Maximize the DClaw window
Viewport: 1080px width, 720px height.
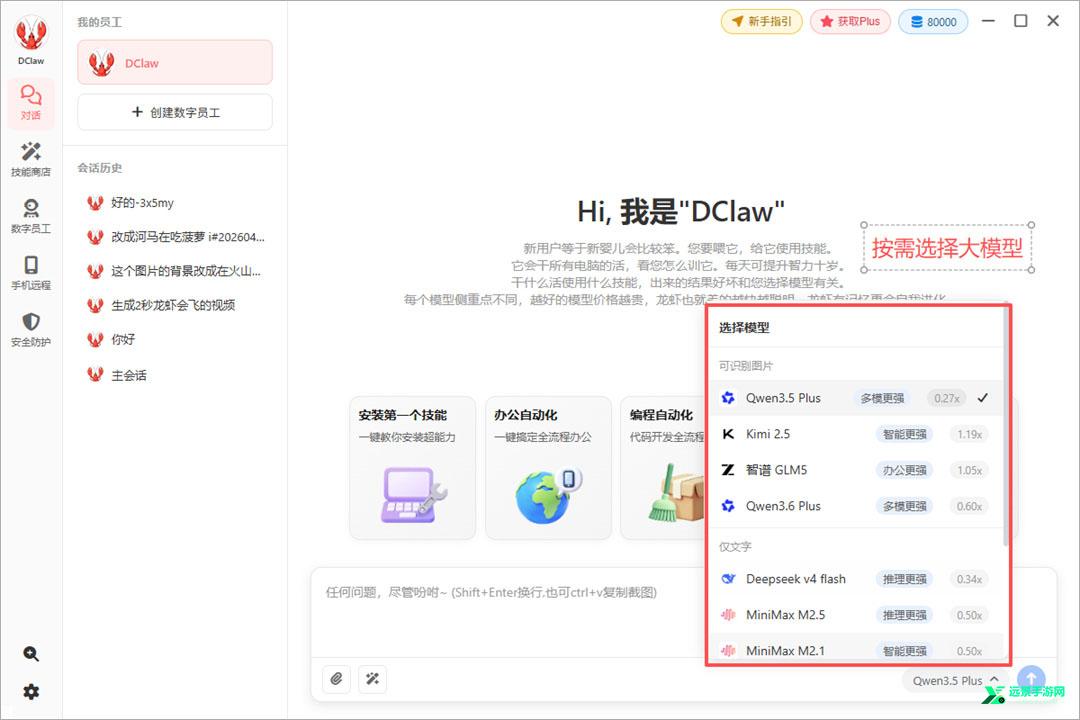(1021, 21)
